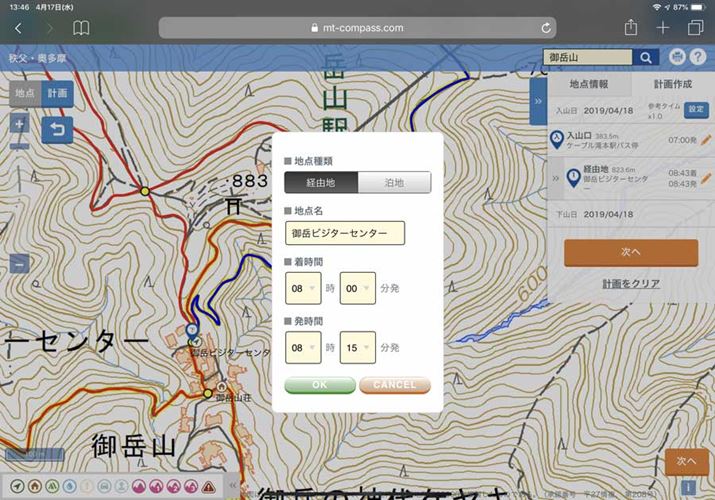The height and width of the screenshot is (500, 715).
Task: Open the help question mark icon
Action: pos(698,58)
